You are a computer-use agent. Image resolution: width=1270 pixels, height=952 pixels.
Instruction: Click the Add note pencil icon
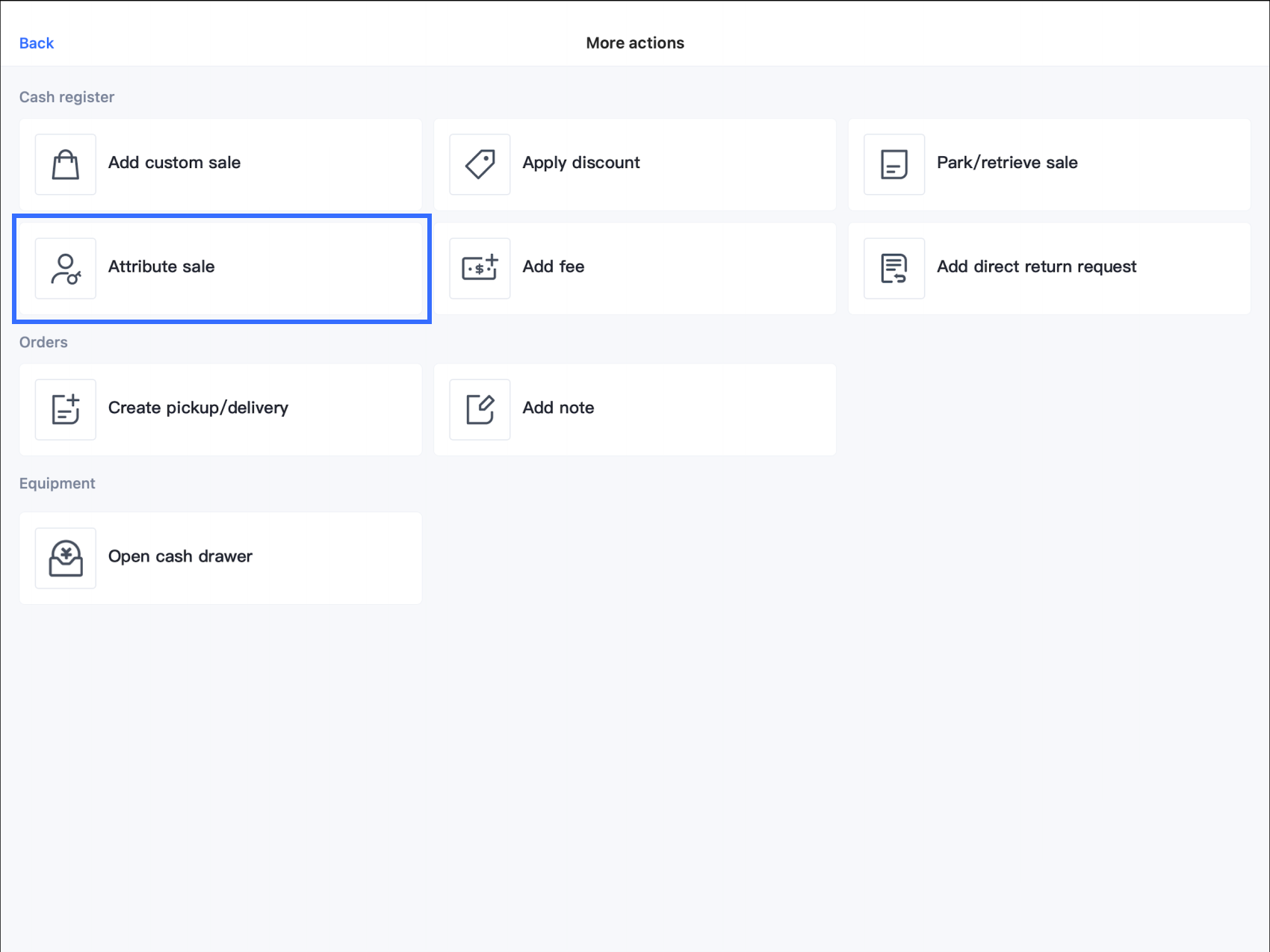click(480, 409)
